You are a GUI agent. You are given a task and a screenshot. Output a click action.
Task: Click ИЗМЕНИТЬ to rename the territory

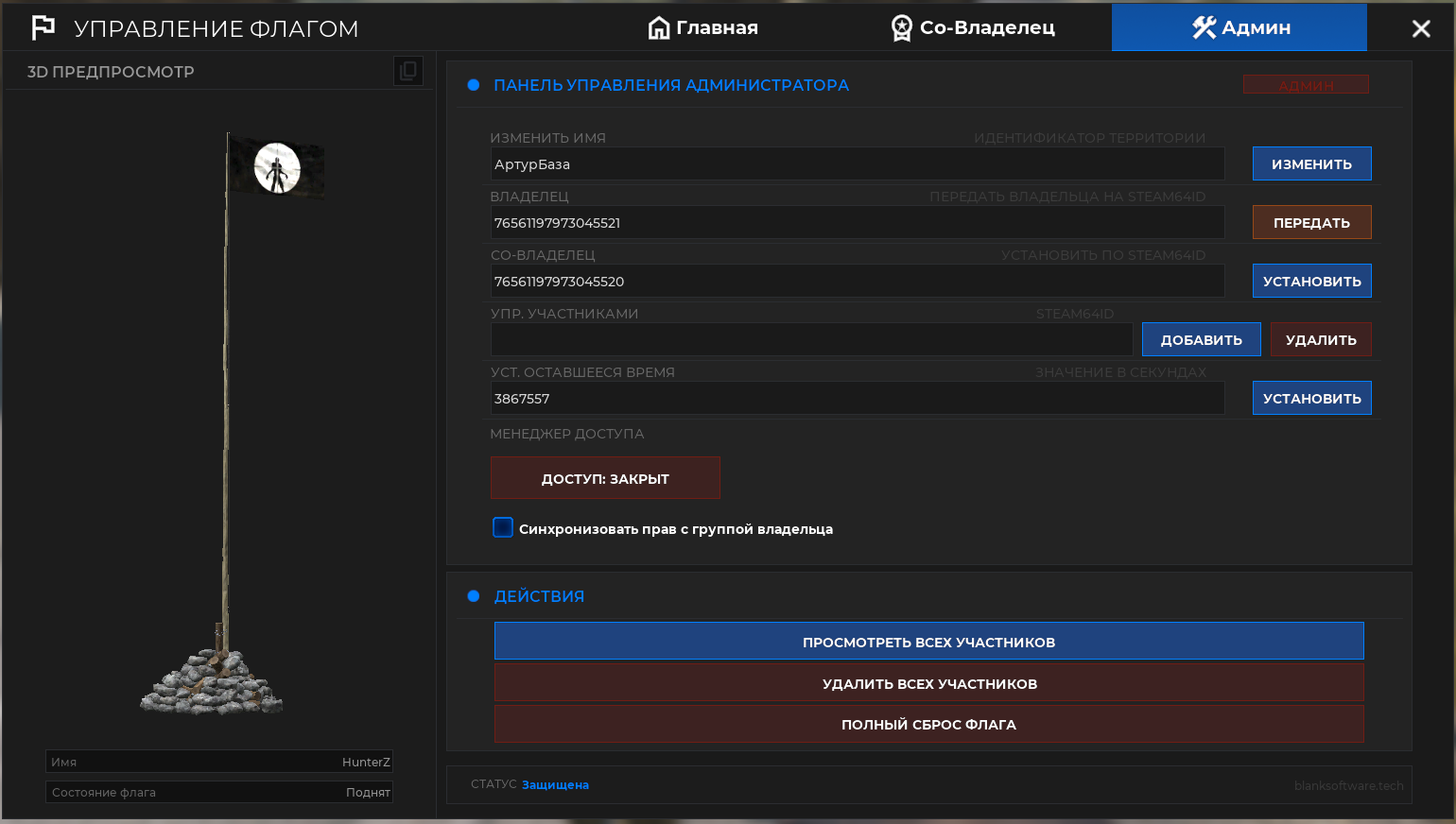coord(1312,163)
